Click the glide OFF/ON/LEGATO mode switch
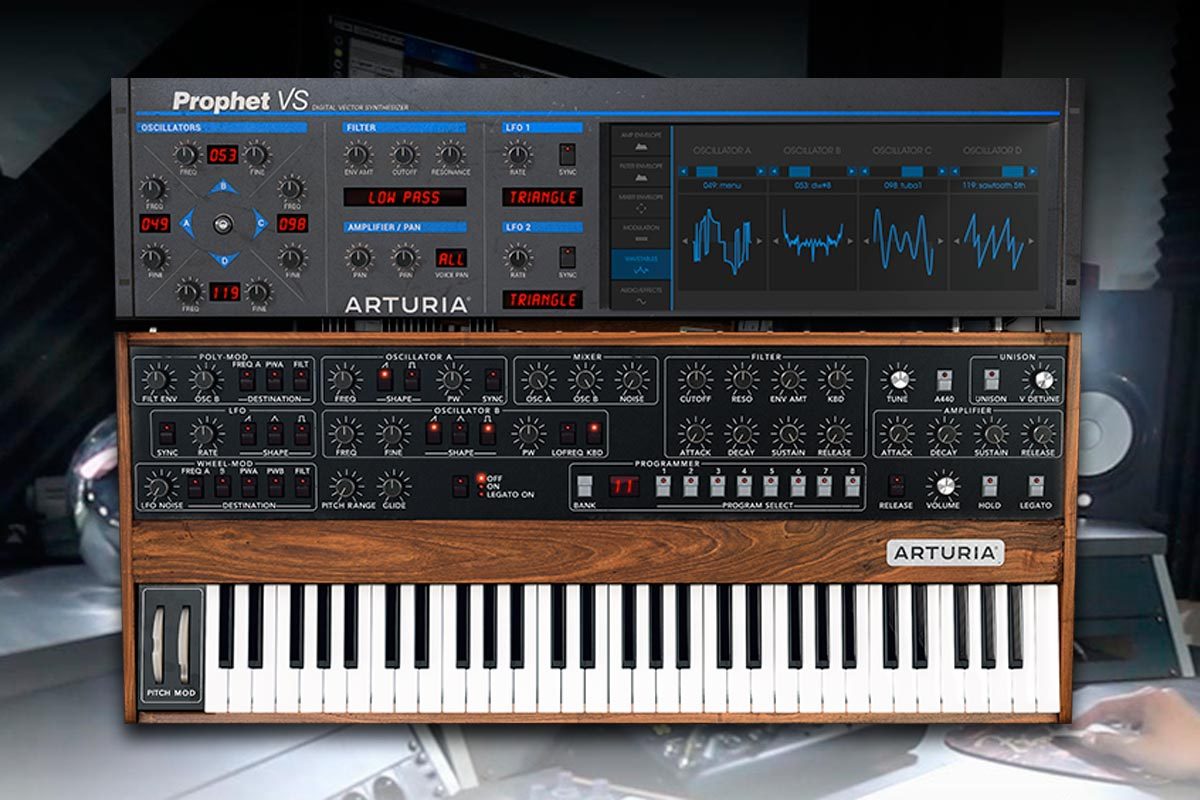The height and width of the screenshot is (800, 1200). pos(460,486)
